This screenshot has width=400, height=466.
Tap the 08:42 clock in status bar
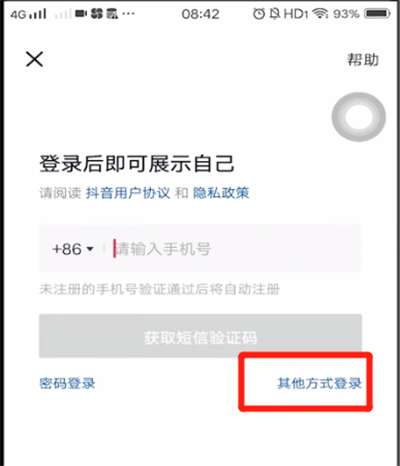200,14
